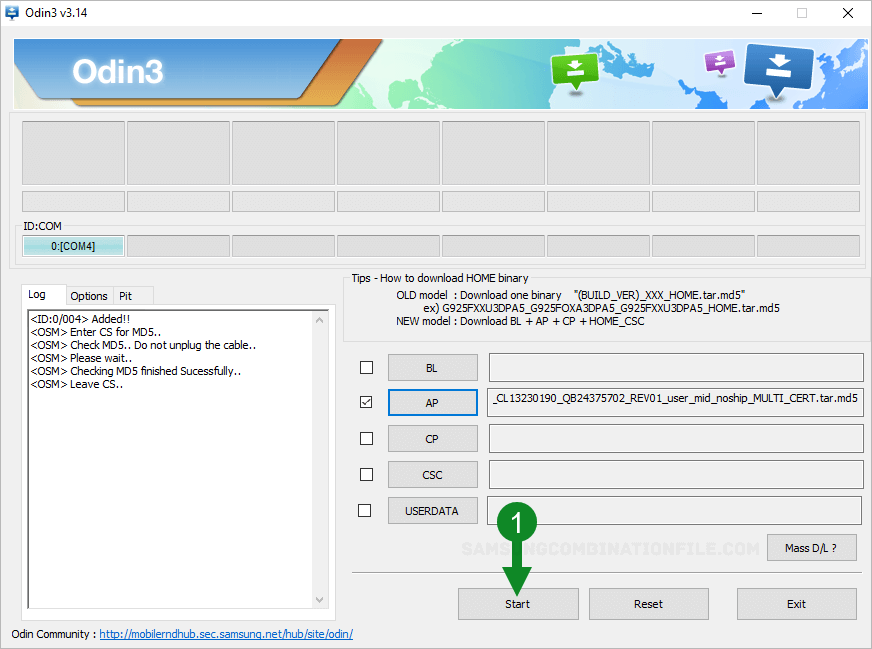Click the USERDATA file path field
Viewport: 872px width, 649px height.
[x=675, y=511]
